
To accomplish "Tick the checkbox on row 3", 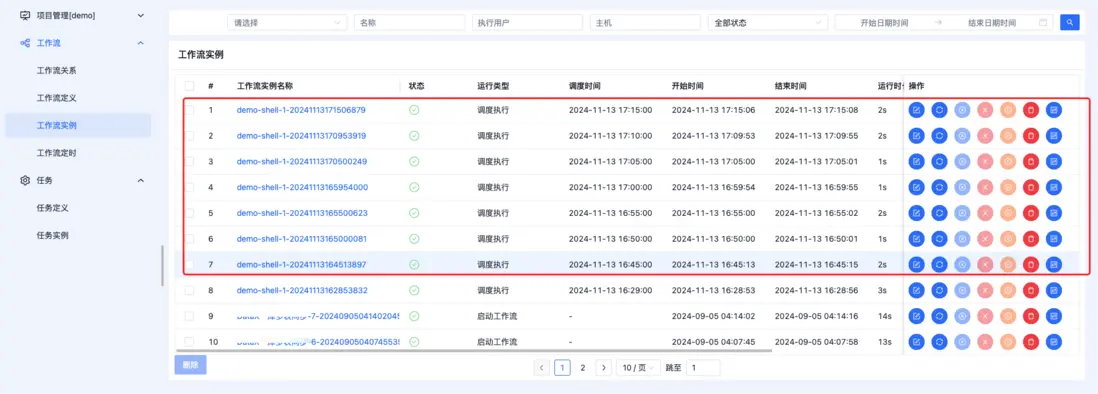I will click(189, 162).
